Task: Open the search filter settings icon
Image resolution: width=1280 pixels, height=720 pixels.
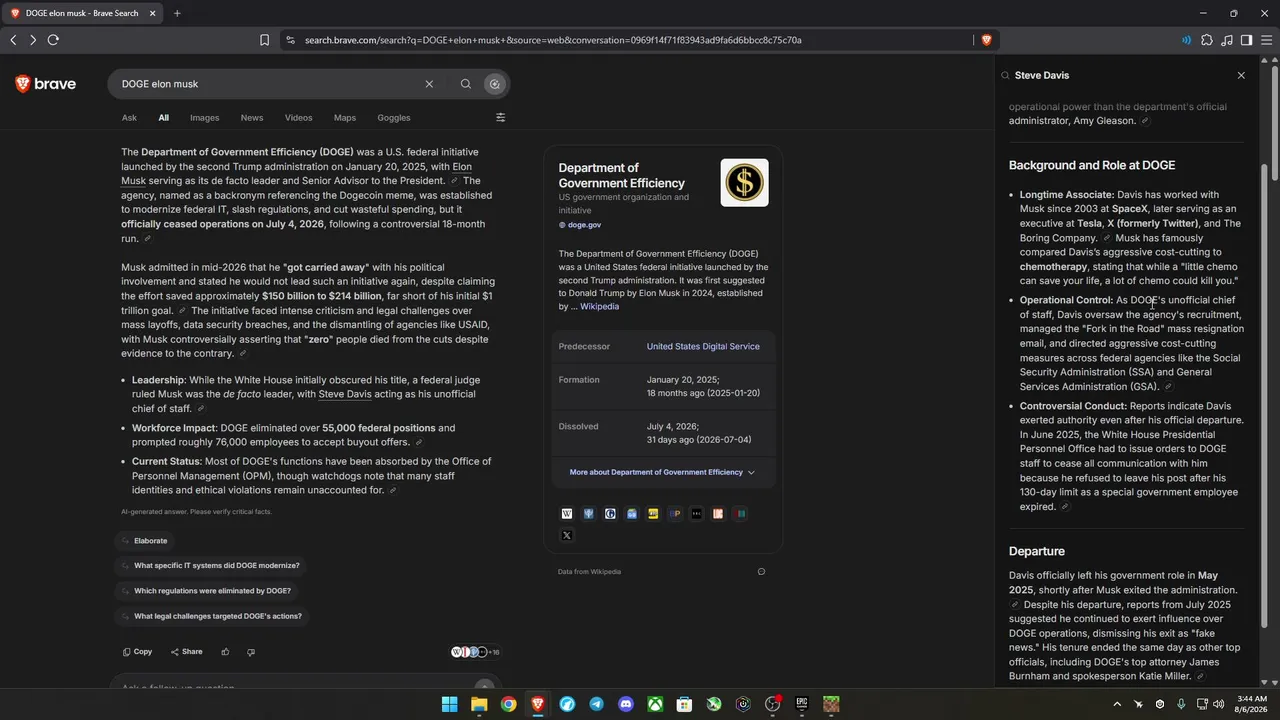Action: 501,117
